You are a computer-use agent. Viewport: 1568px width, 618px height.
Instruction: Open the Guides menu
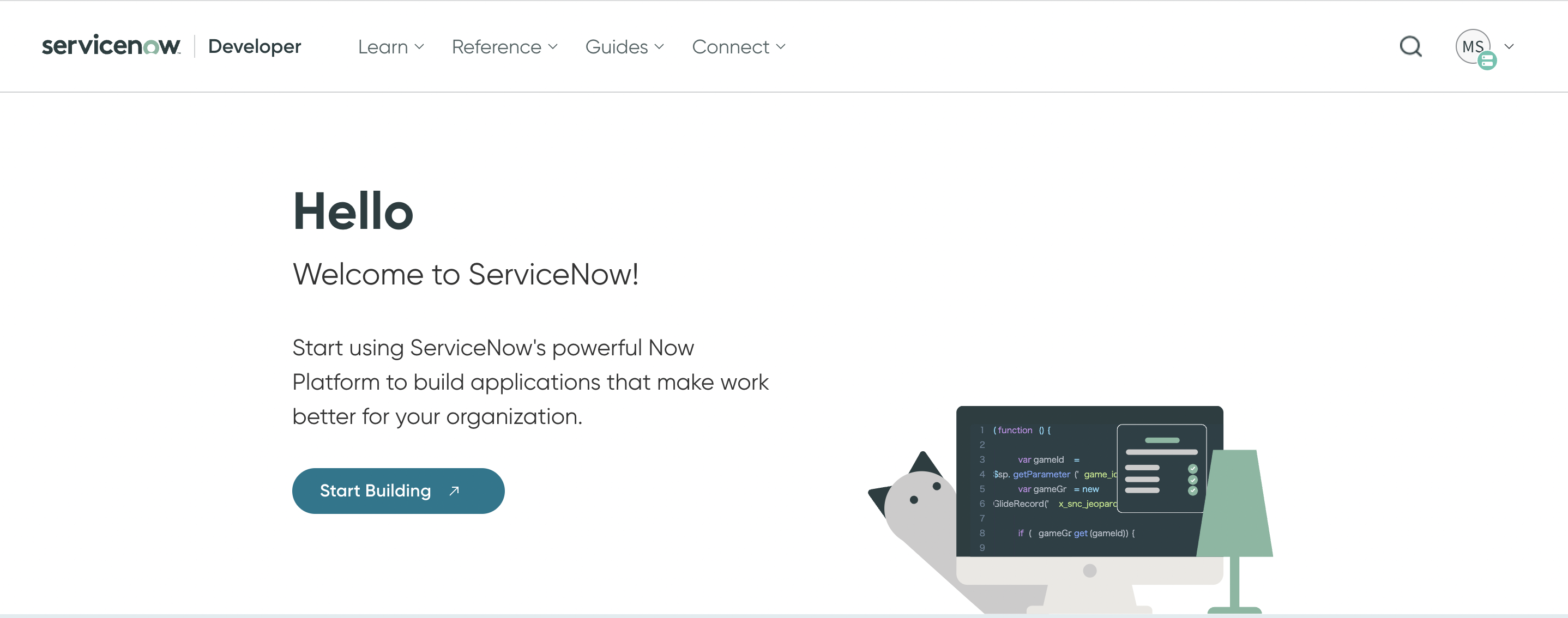(x=616, y=47)
